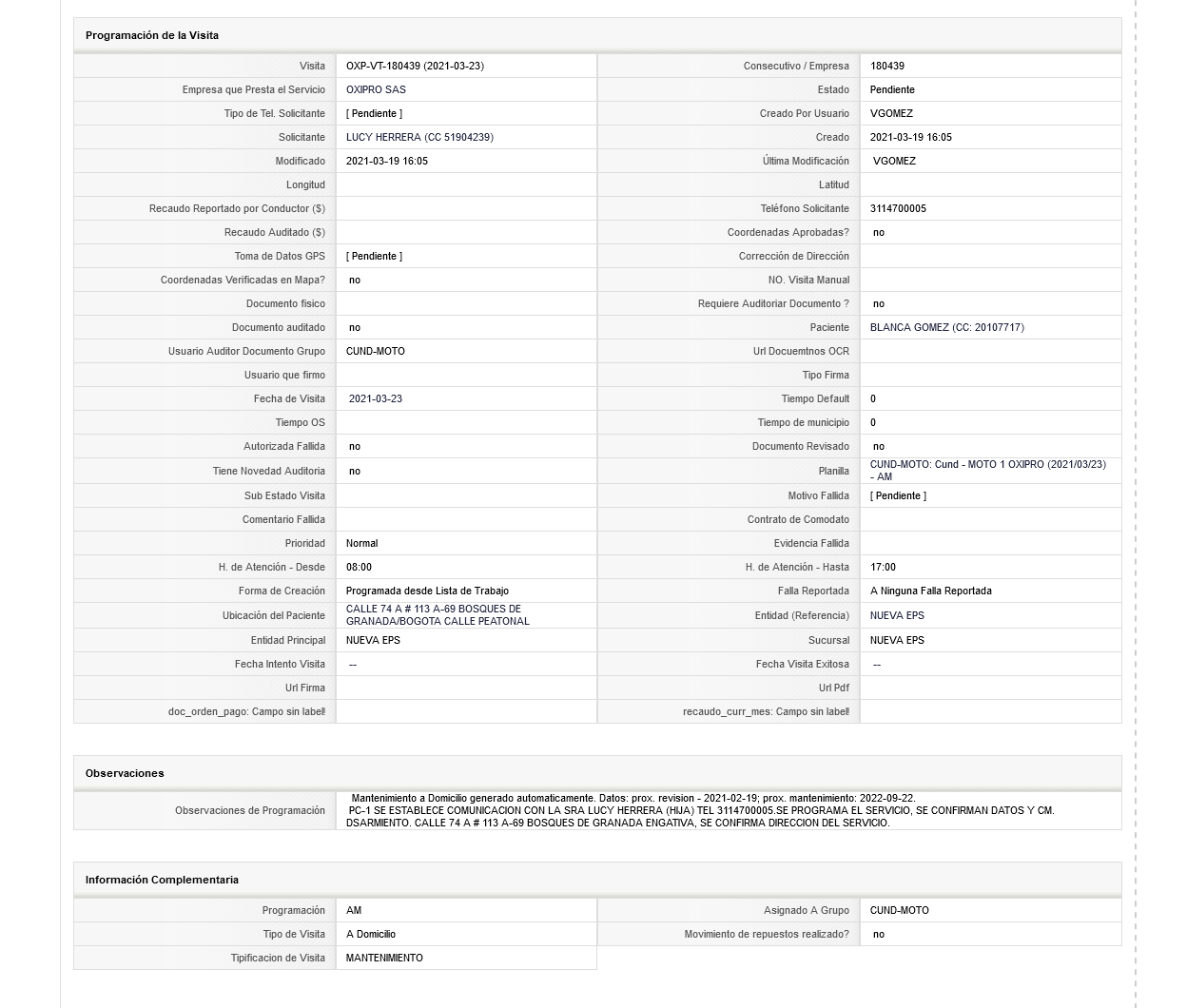Select the Observaciones de Programación text block
Viewport: 1187px width, 1008px height.
(x=702, y=810)
